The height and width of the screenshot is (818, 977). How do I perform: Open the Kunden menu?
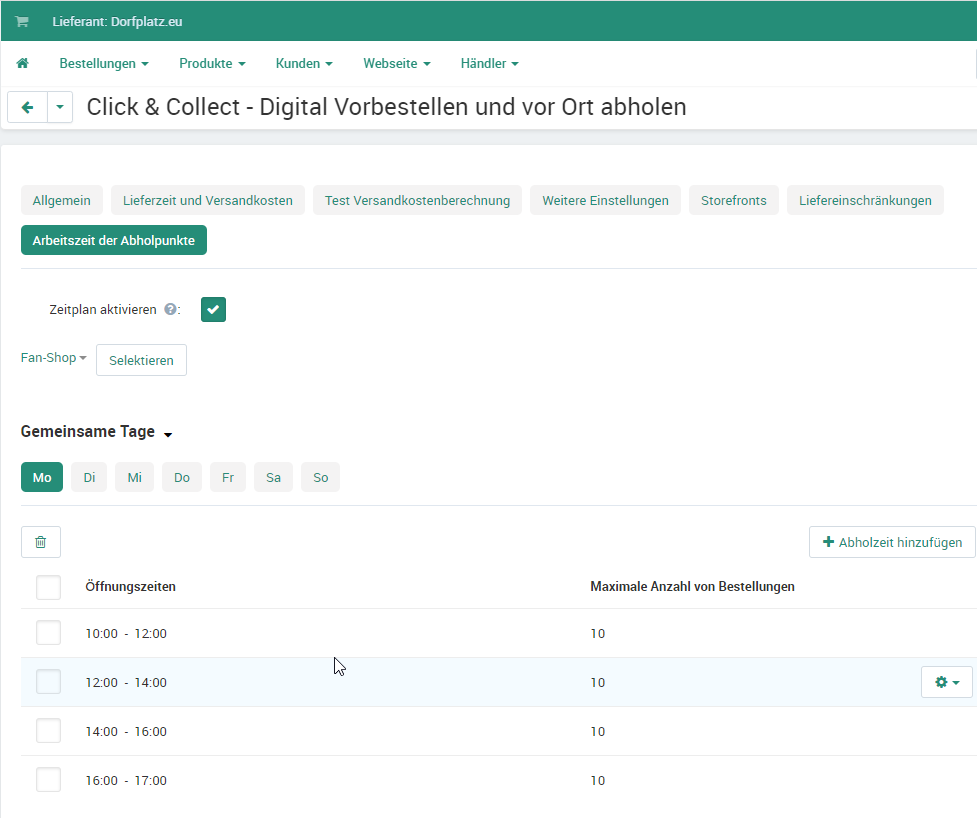tap(304, 64)
